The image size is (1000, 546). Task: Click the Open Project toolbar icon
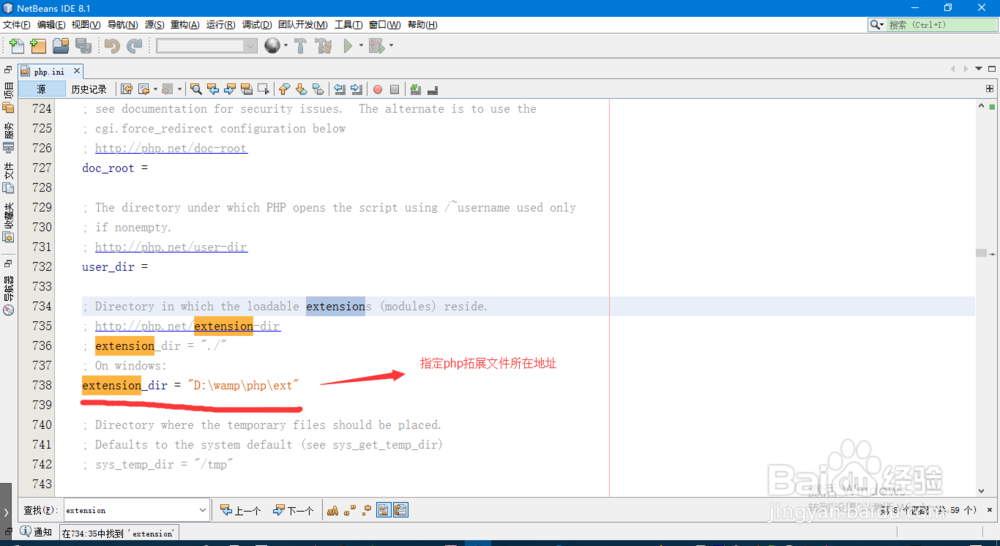(61, 46)
